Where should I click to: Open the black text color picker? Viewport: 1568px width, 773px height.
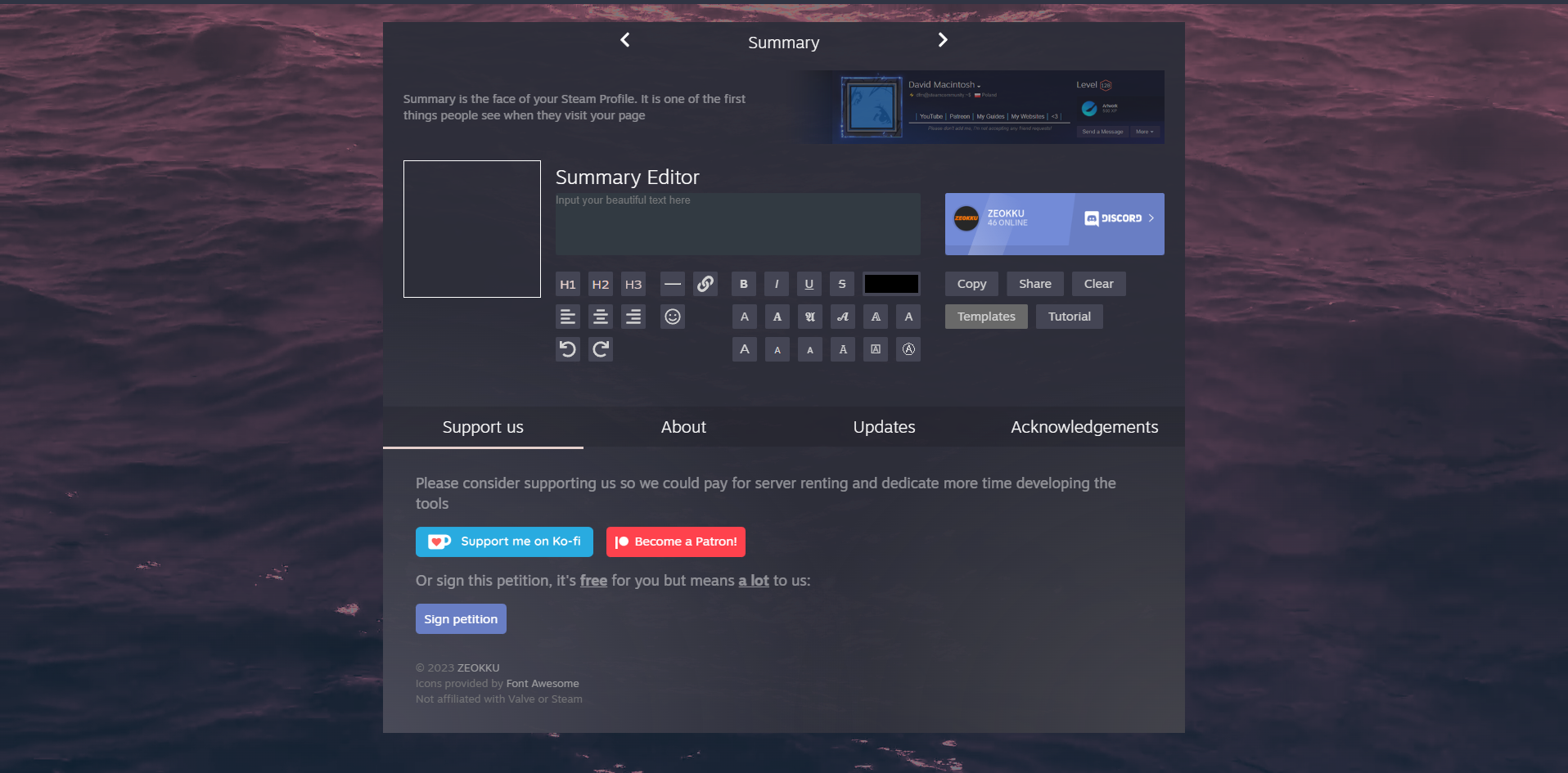[891, 284]
